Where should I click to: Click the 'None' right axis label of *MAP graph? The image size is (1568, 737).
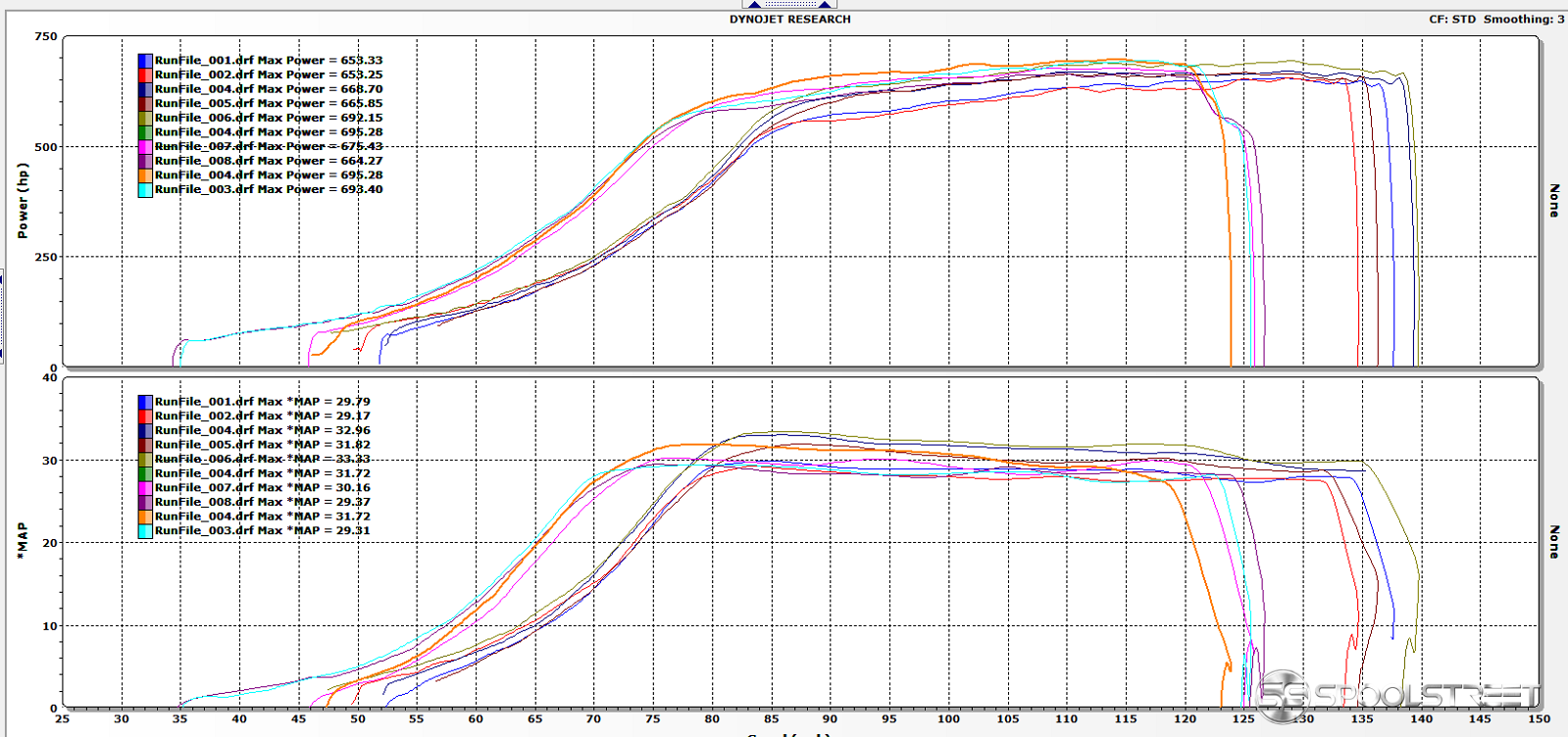1554,542
